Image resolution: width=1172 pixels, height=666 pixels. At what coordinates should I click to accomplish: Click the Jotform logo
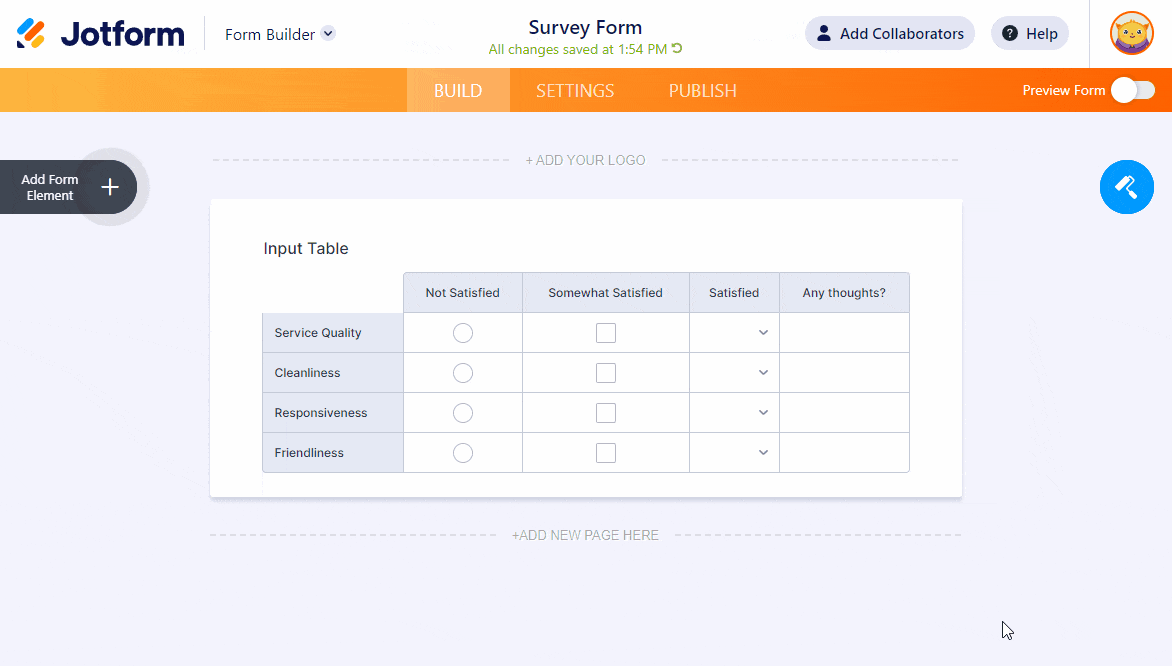coord(100,34)
